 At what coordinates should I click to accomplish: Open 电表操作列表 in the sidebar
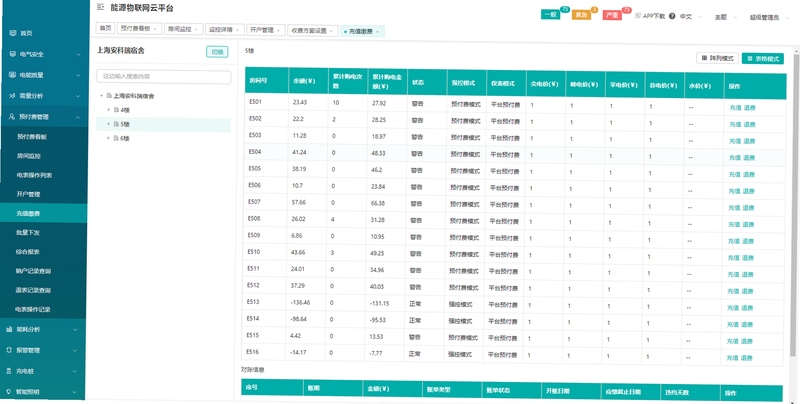pyautogui.click(x=34, y=175)
